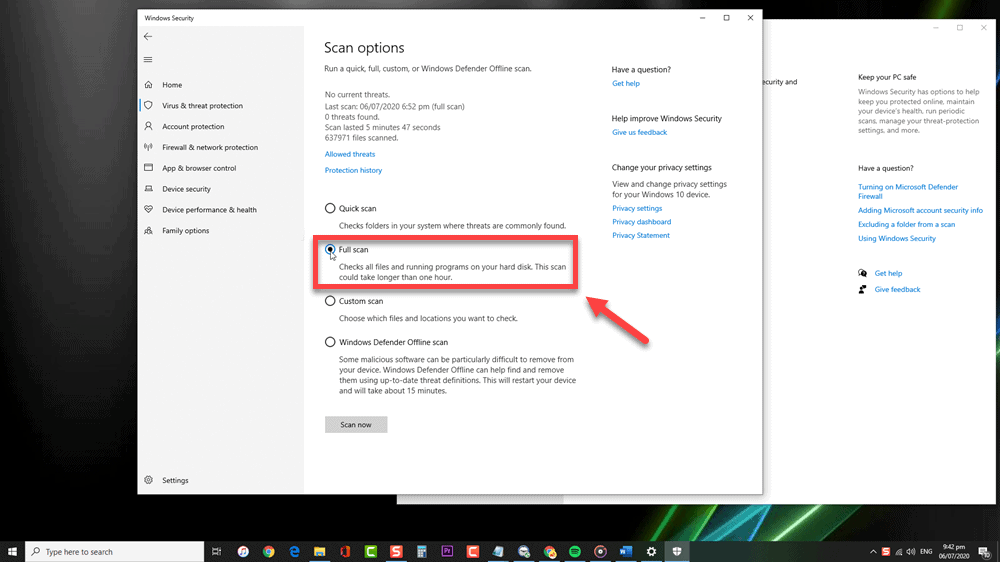Open the Protection history link

coord(353,170)
